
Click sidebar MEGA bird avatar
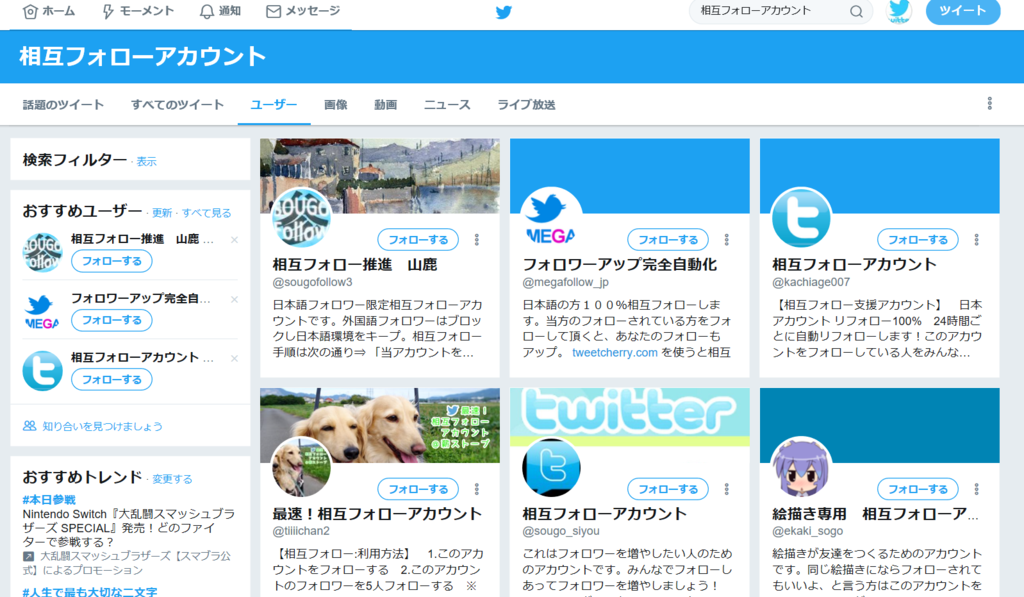pos(42,312)
